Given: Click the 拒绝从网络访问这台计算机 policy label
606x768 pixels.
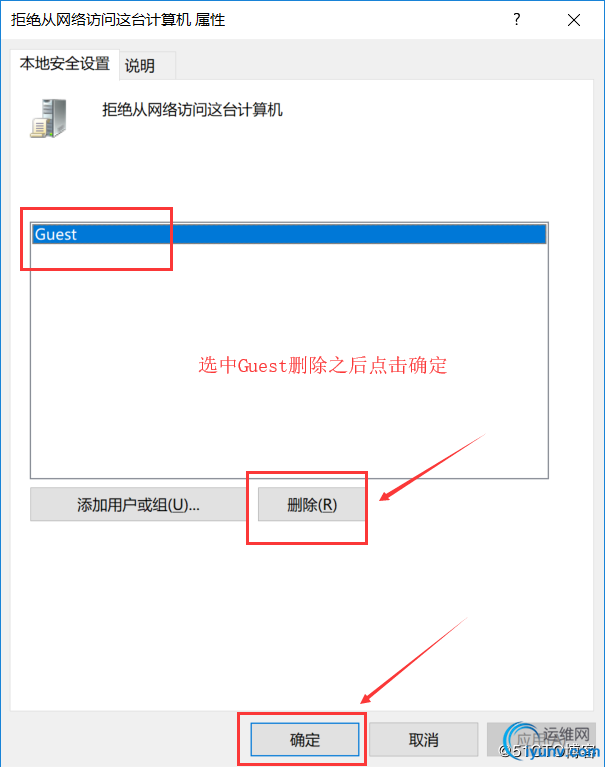Looking at the screenshot, I should 192,109.
